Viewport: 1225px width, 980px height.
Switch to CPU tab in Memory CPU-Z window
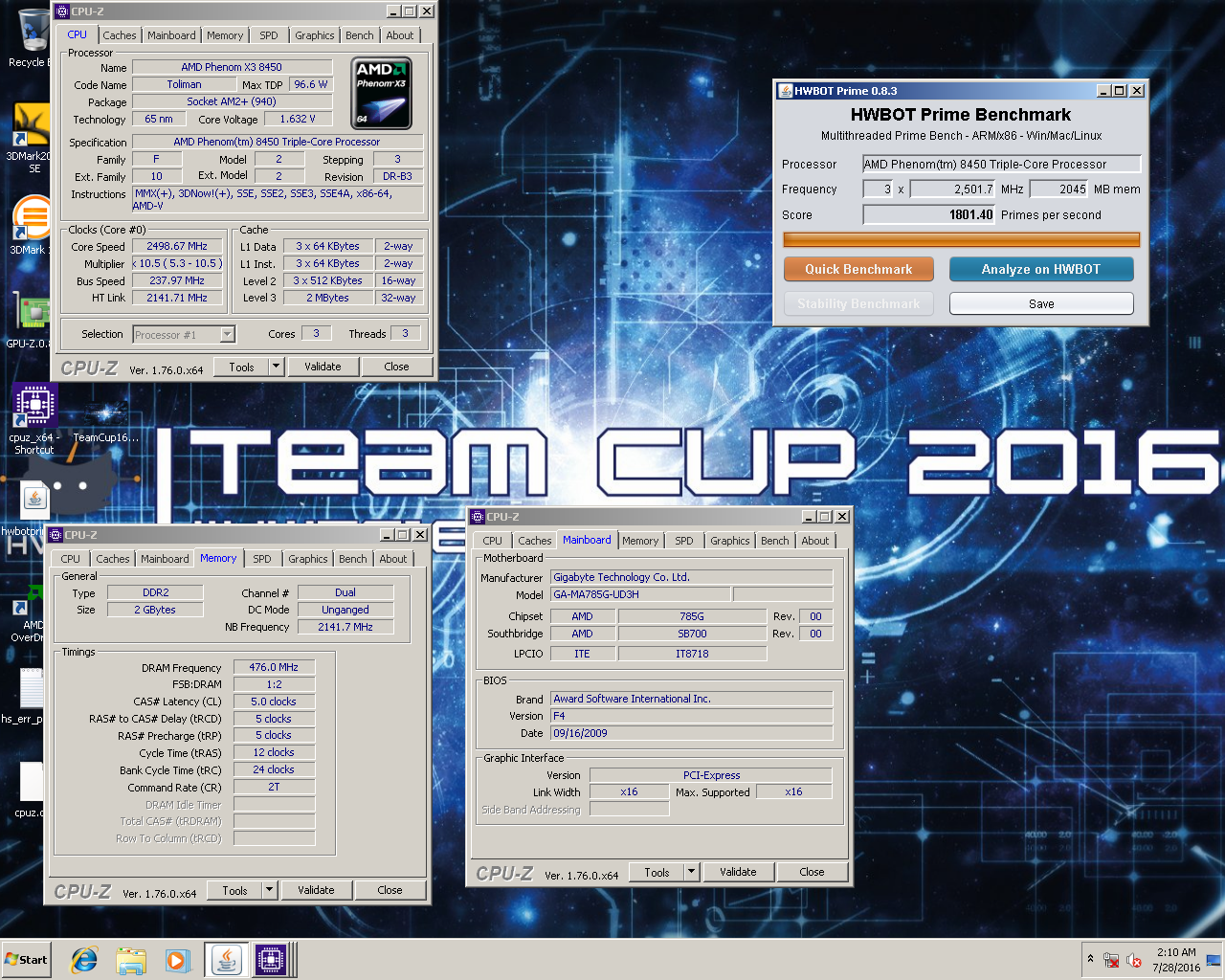tap(71, 559)
